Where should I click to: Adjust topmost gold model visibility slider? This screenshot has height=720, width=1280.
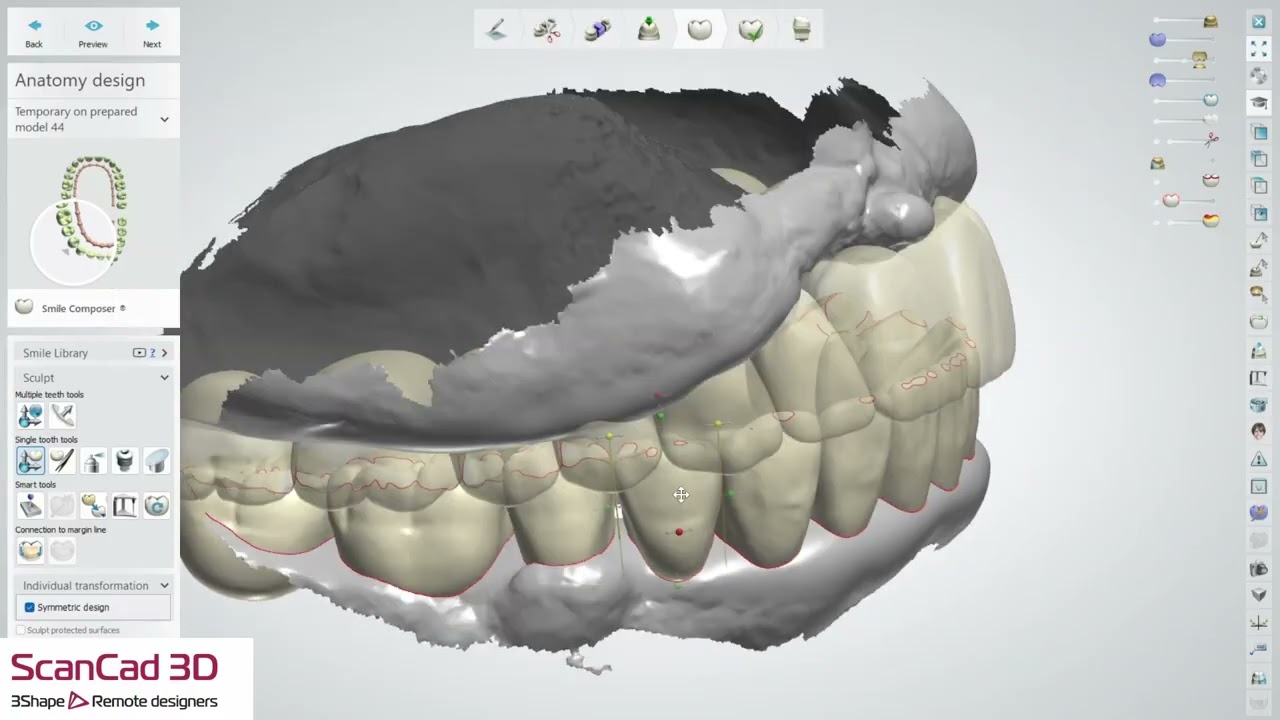point(1210,21)
